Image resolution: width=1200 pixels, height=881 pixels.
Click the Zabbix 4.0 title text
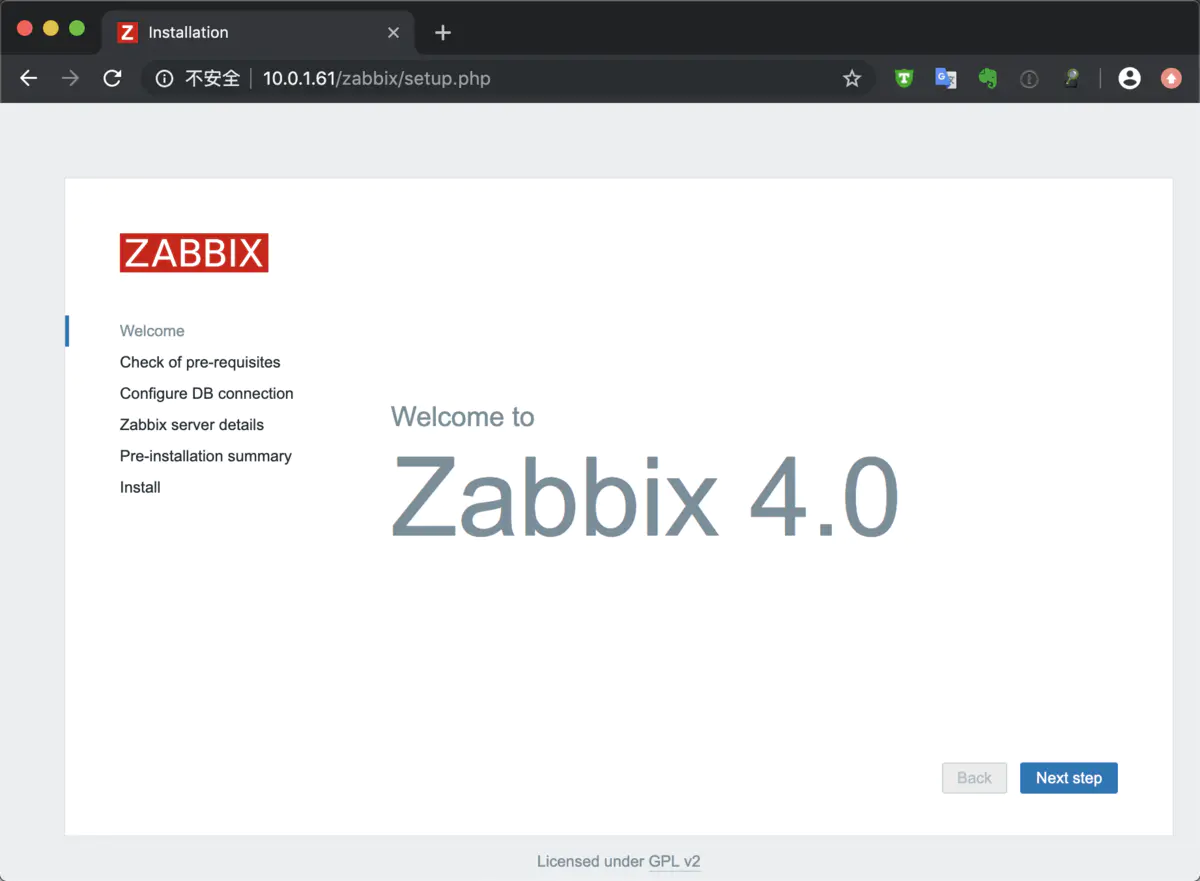[x=645, y=497]
